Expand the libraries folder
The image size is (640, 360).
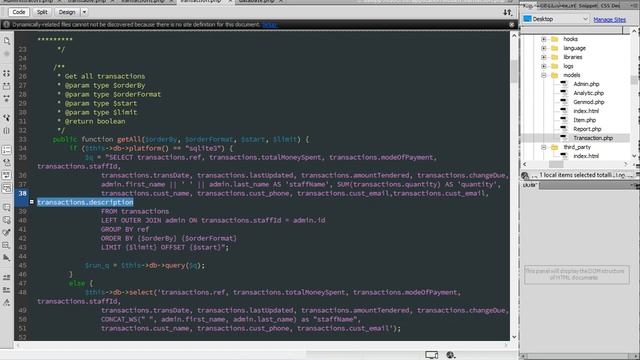544,57
